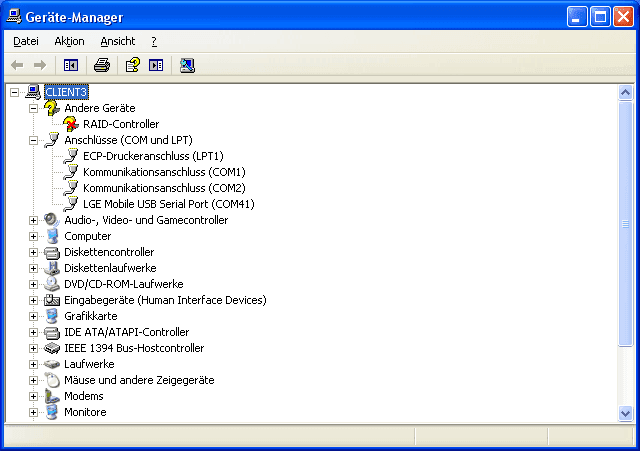The image size is (640, 451).
Task: Open the ? help menu
Action: pyautogui.click(x=154, y=41)
